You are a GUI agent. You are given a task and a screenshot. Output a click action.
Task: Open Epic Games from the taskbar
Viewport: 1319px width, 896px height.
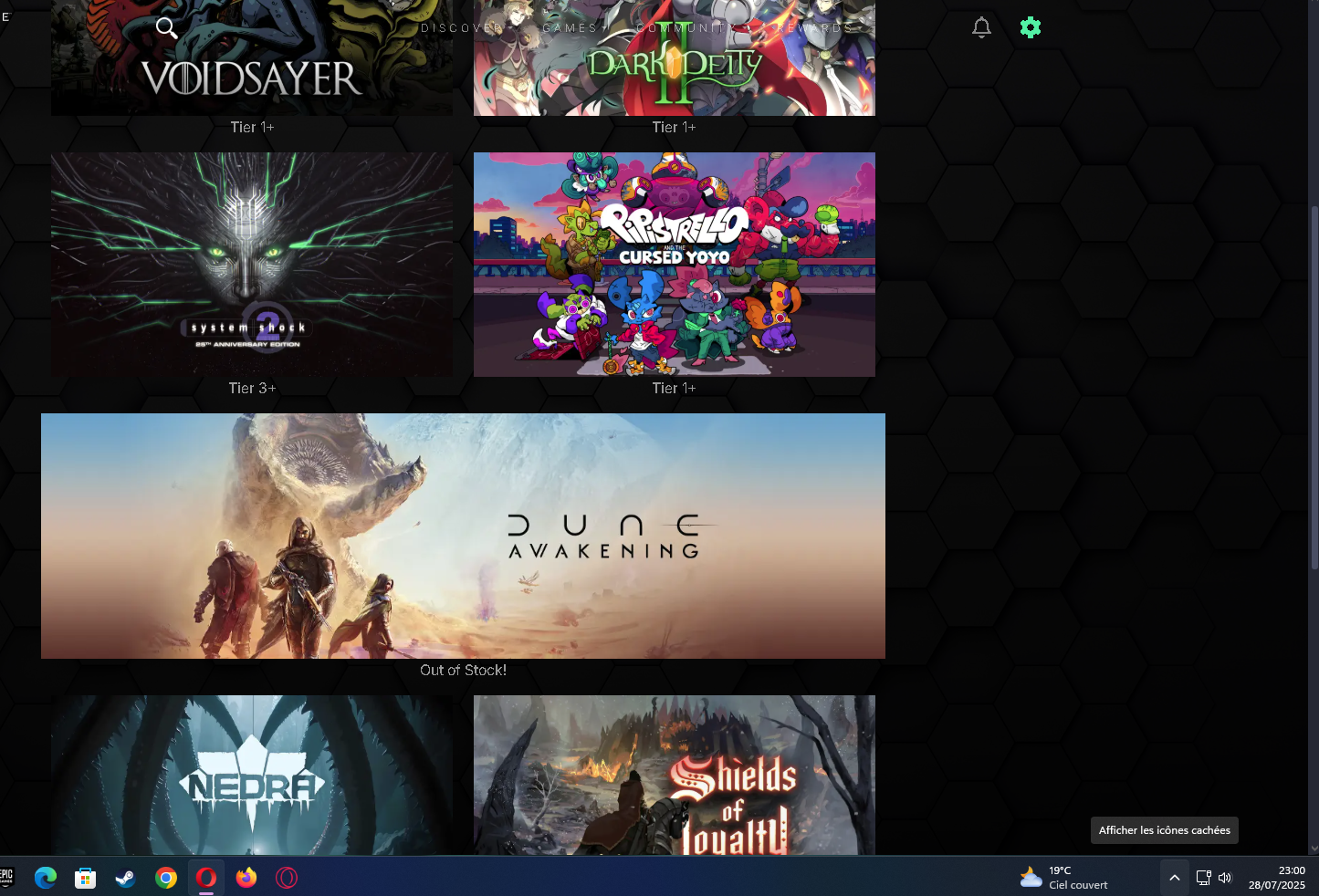[x=6, y=878]
